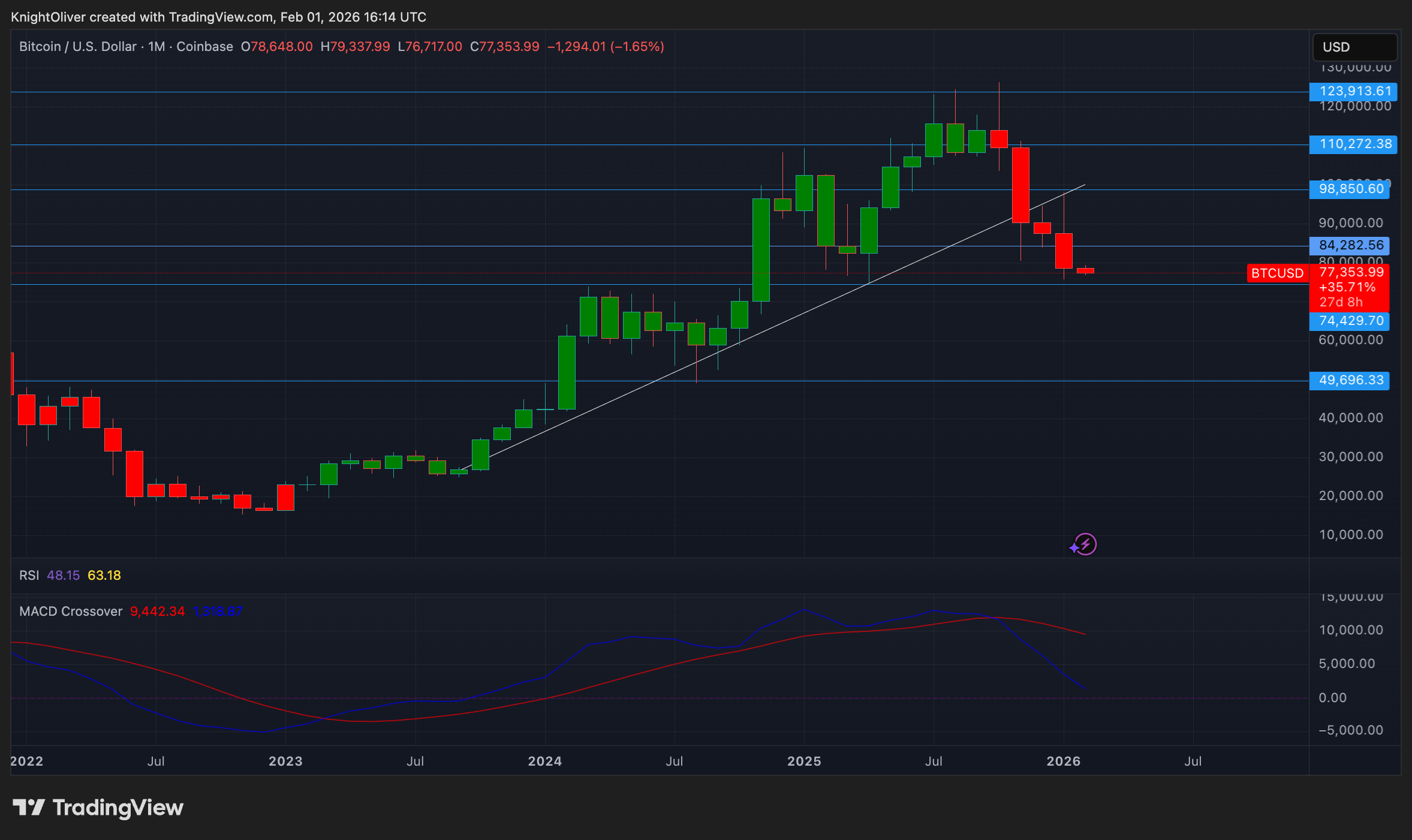This screenshot has width=1412, height=840.
Task: Click the Bitcoin / U.S. Dollar symbol title
Action: 78,47
